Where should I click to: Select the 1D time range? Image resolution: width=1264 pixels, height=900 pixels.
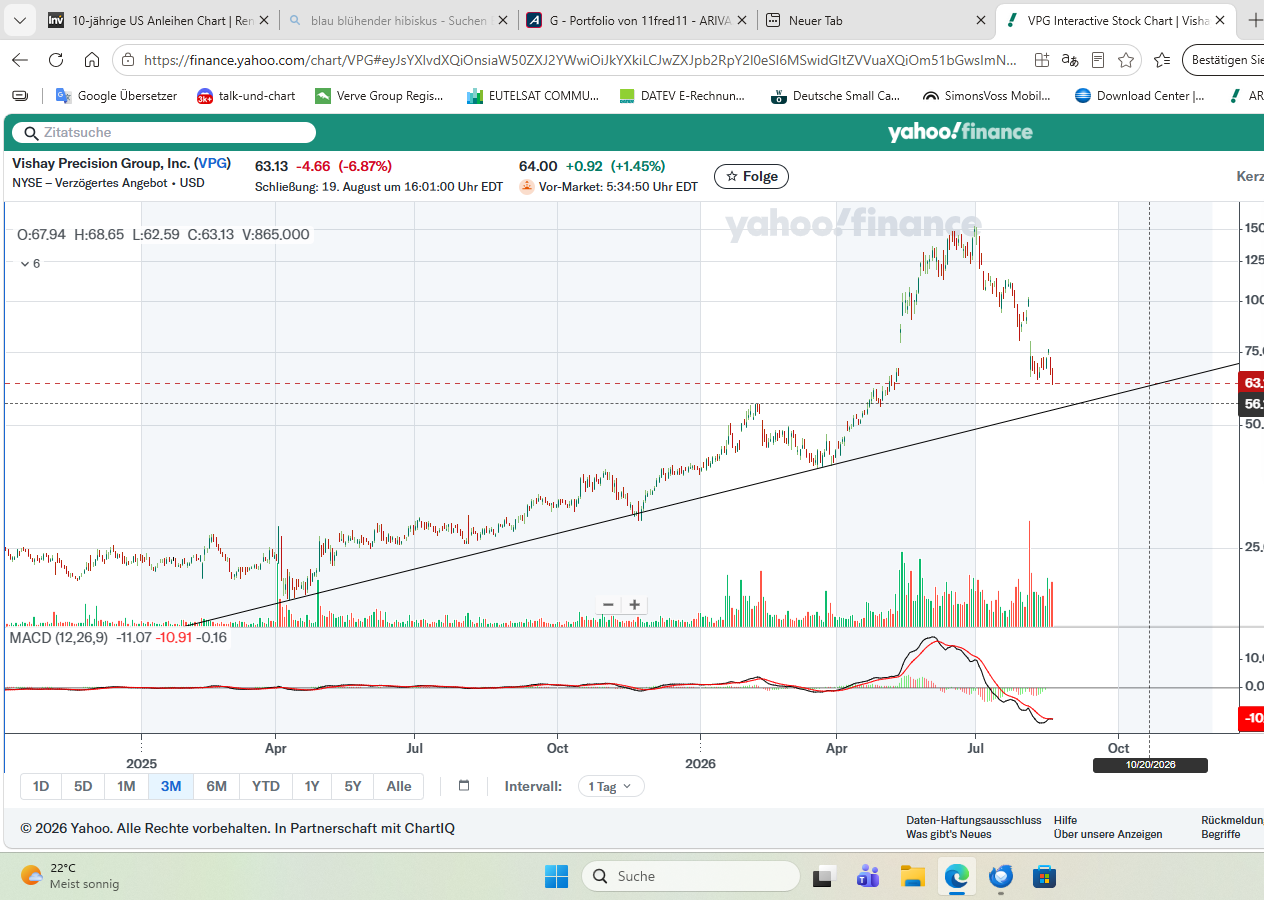tap(41, 786)
